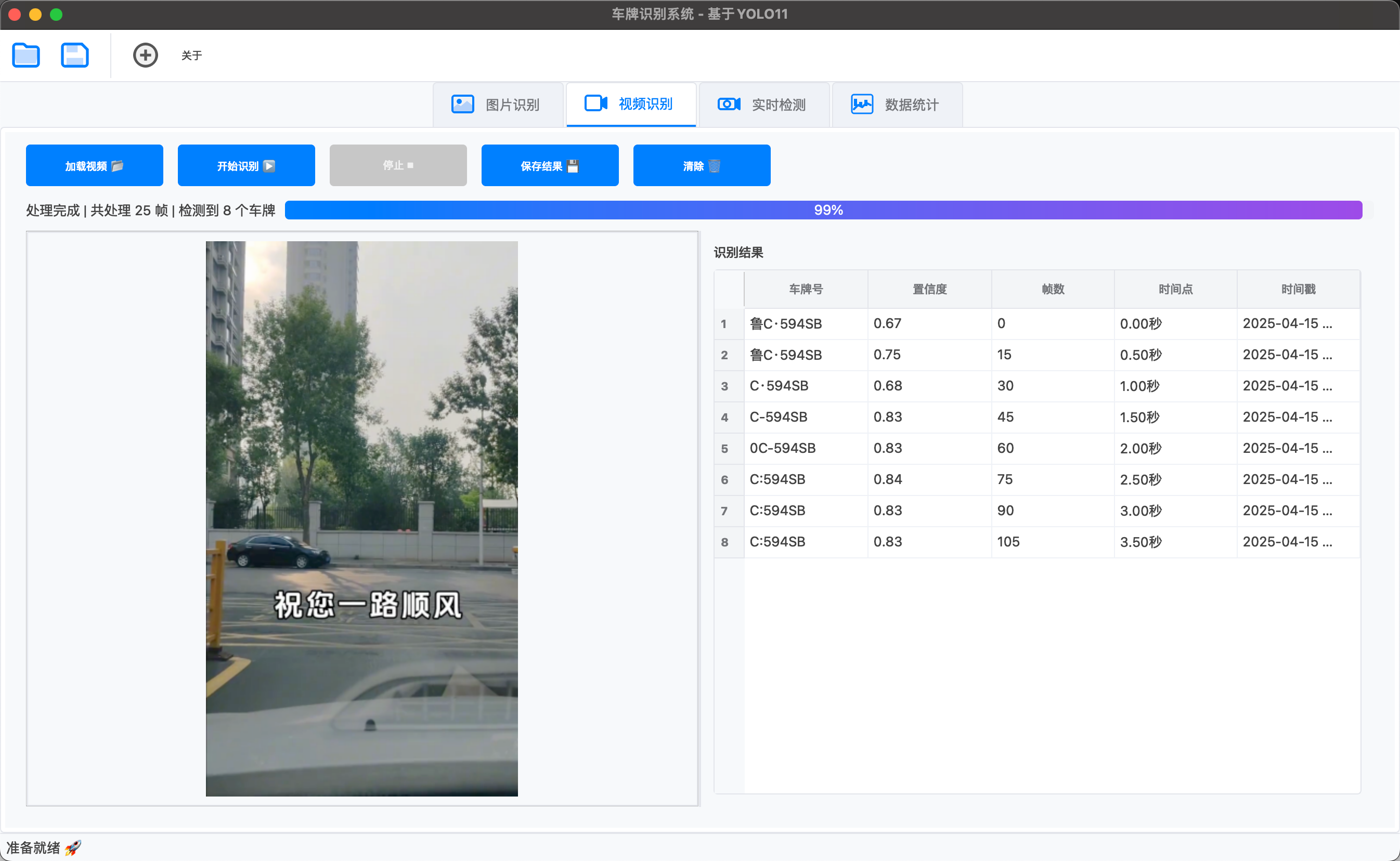This screenshot has height=861, width=1400.
Task: Start recognition with 开始识别 button
Action: [246, 166]
